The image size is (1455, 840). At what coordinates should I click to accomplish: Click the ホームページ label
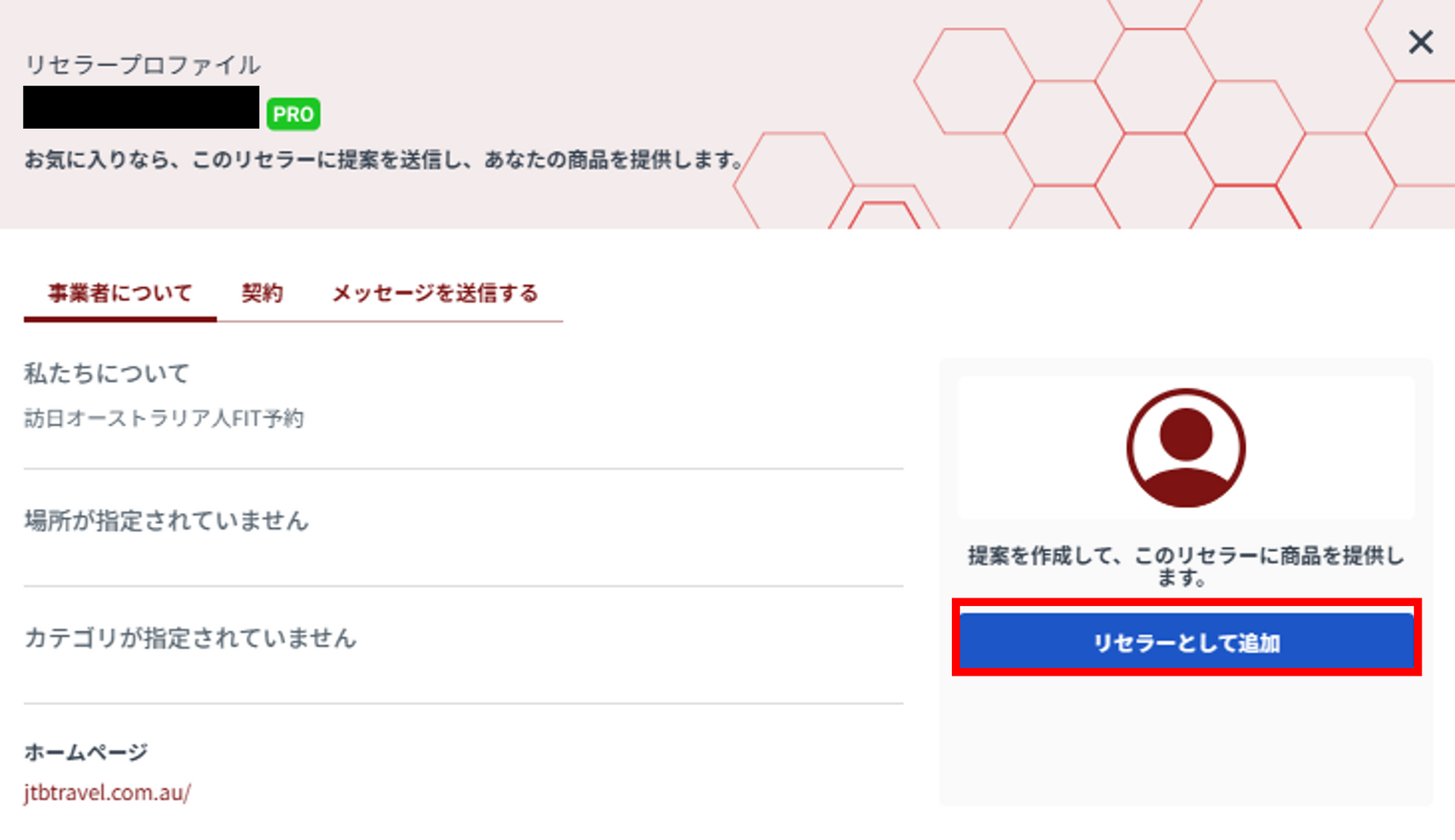[x=86, y=752]
